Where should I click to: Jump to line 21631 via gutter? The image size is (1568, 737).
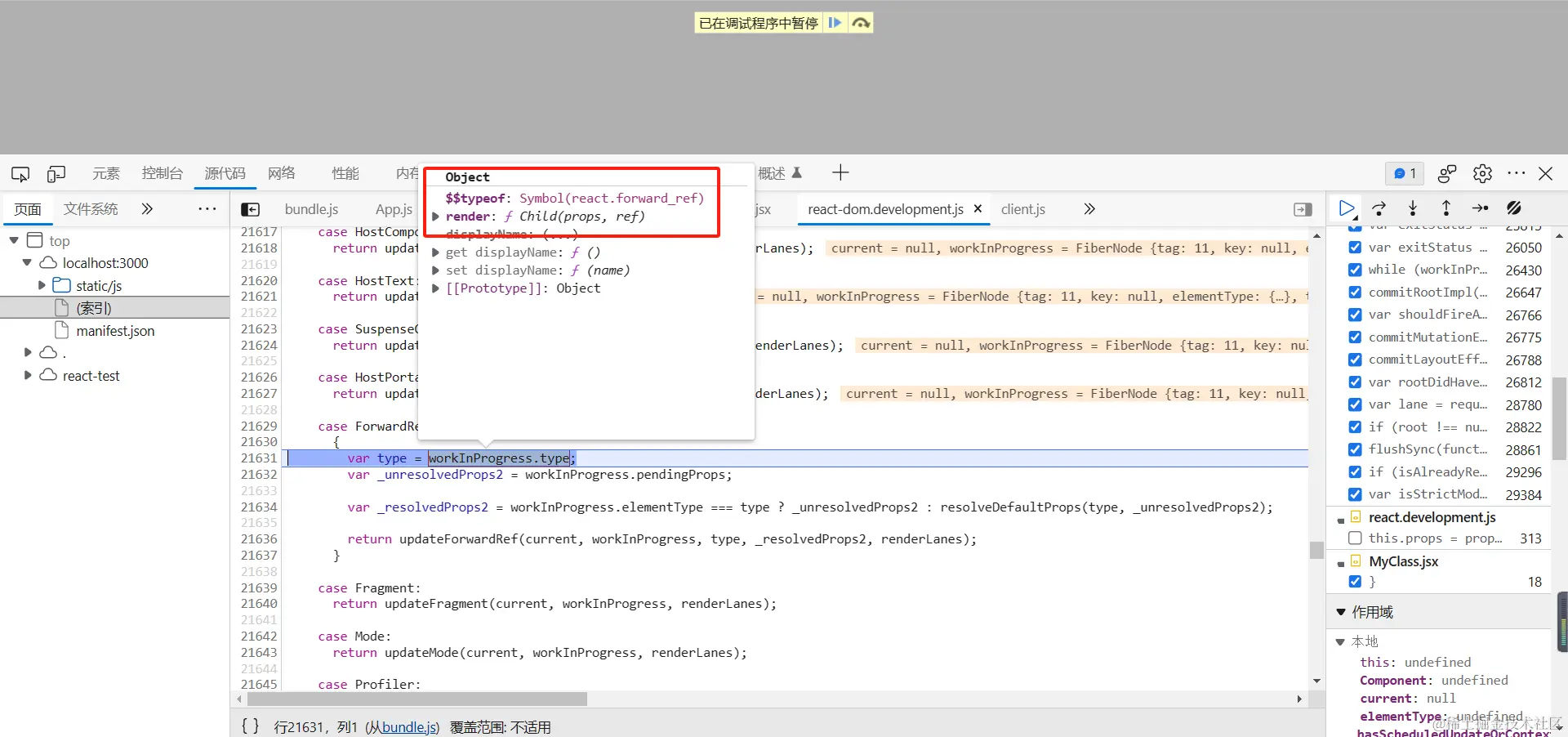[259, 458]
